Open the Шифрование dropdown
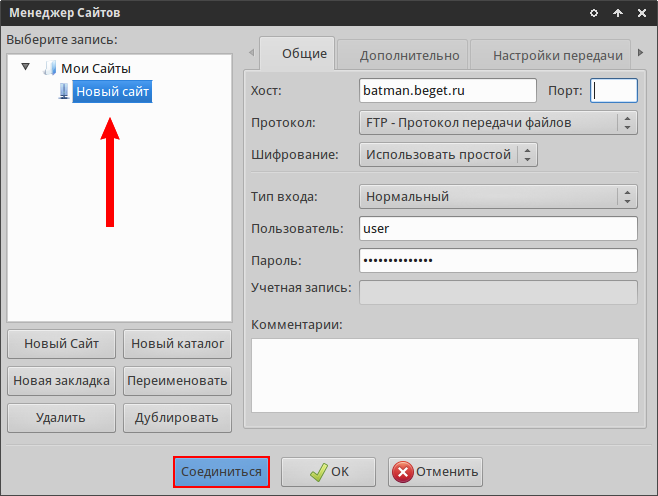658x496 pixels. coord(448,155)
